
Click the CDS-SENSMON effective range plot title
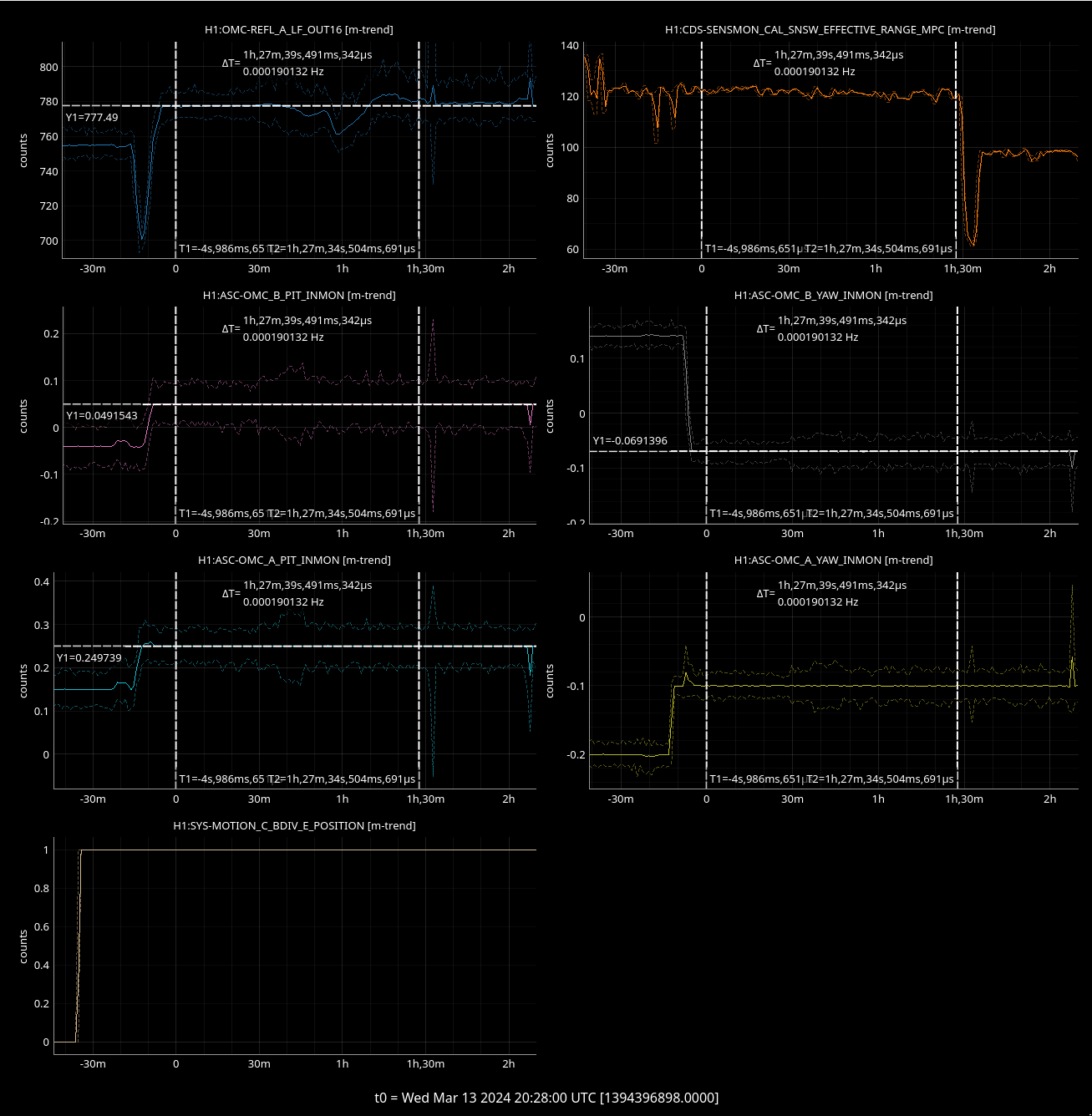point(830,29)
